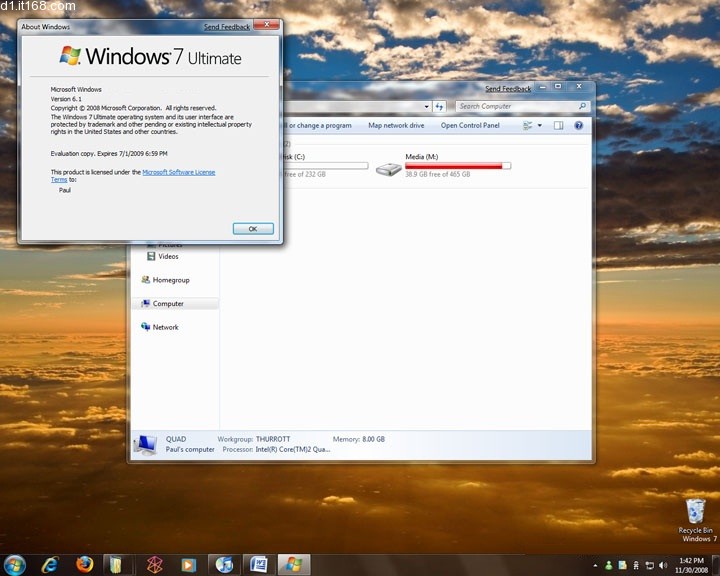Screen dimensions: 720x576
Task: Open the Start menu orb
Action: pos(15,565)
